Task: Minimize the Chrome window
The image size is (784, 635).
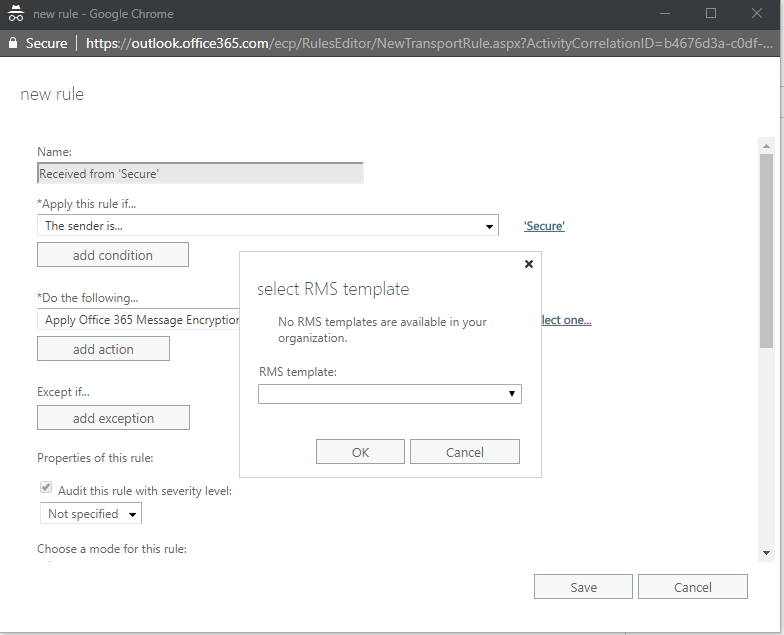Action: coord(664,14)
